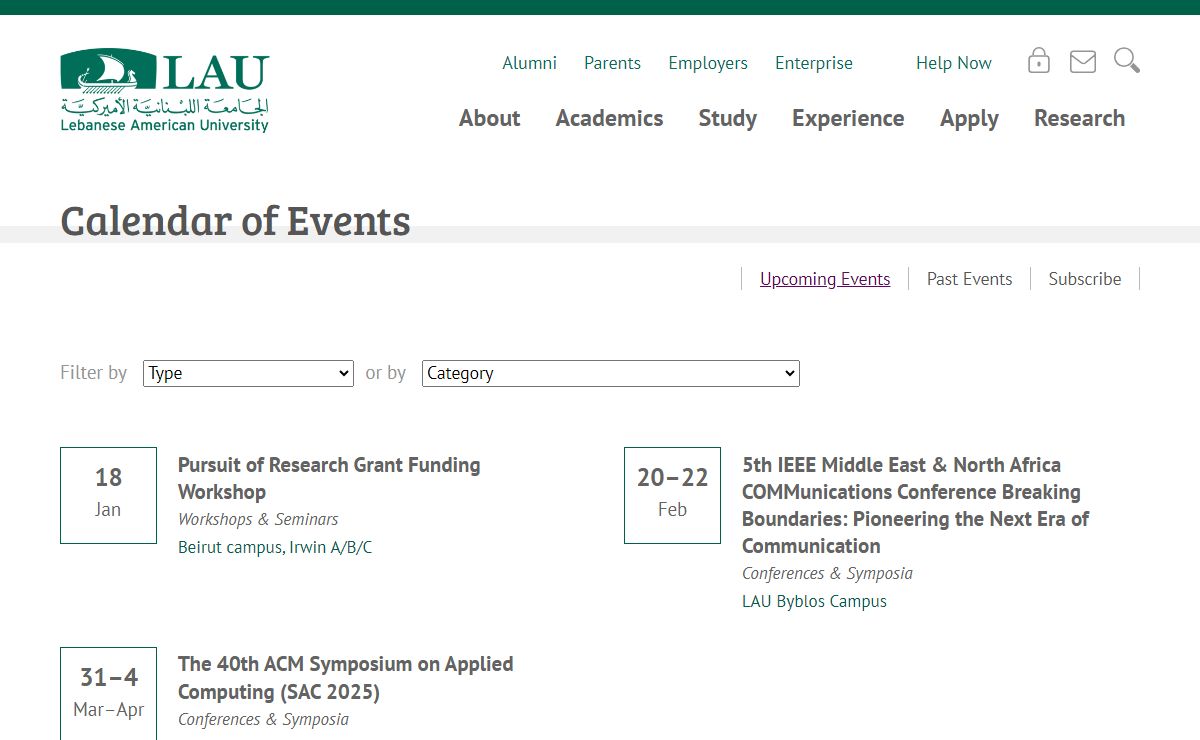Click the Beirut campus location link
Image resolution: width=1200 pixels, height=740 pixels.
point(230,547)
